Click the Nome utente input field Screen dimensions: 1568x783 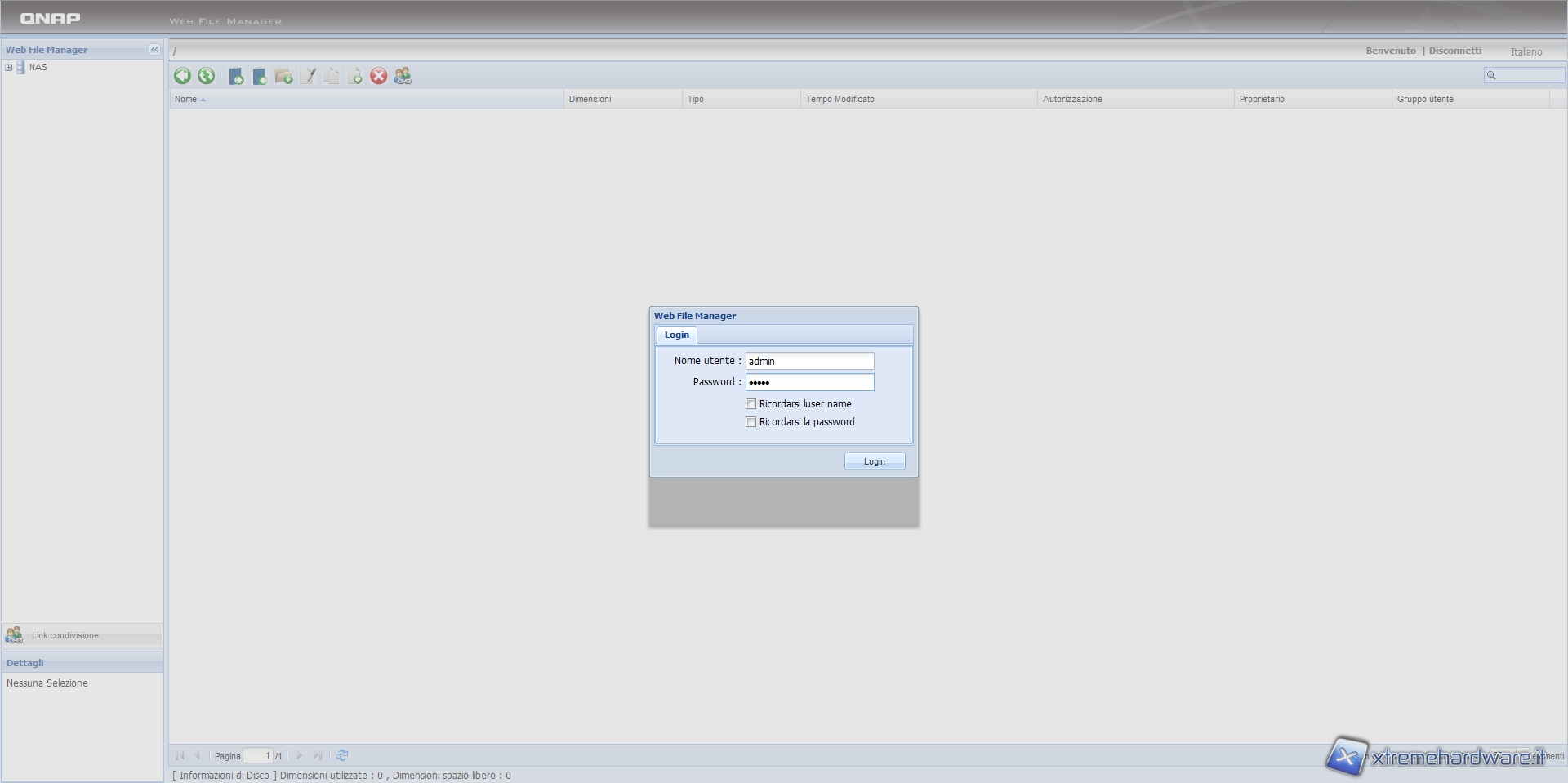[809, 361]
